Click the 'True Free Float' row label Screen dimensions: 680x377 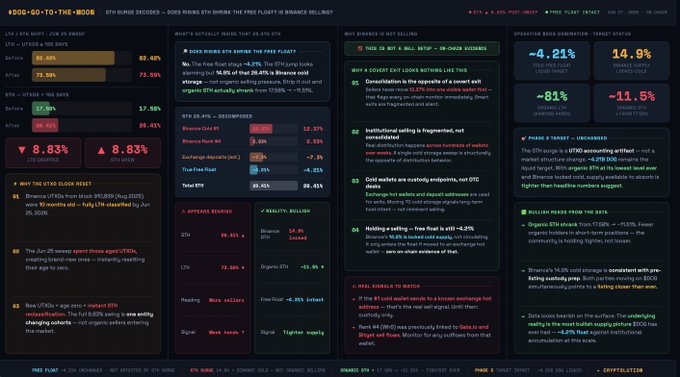pyautogui.click(x=199, y=170)
